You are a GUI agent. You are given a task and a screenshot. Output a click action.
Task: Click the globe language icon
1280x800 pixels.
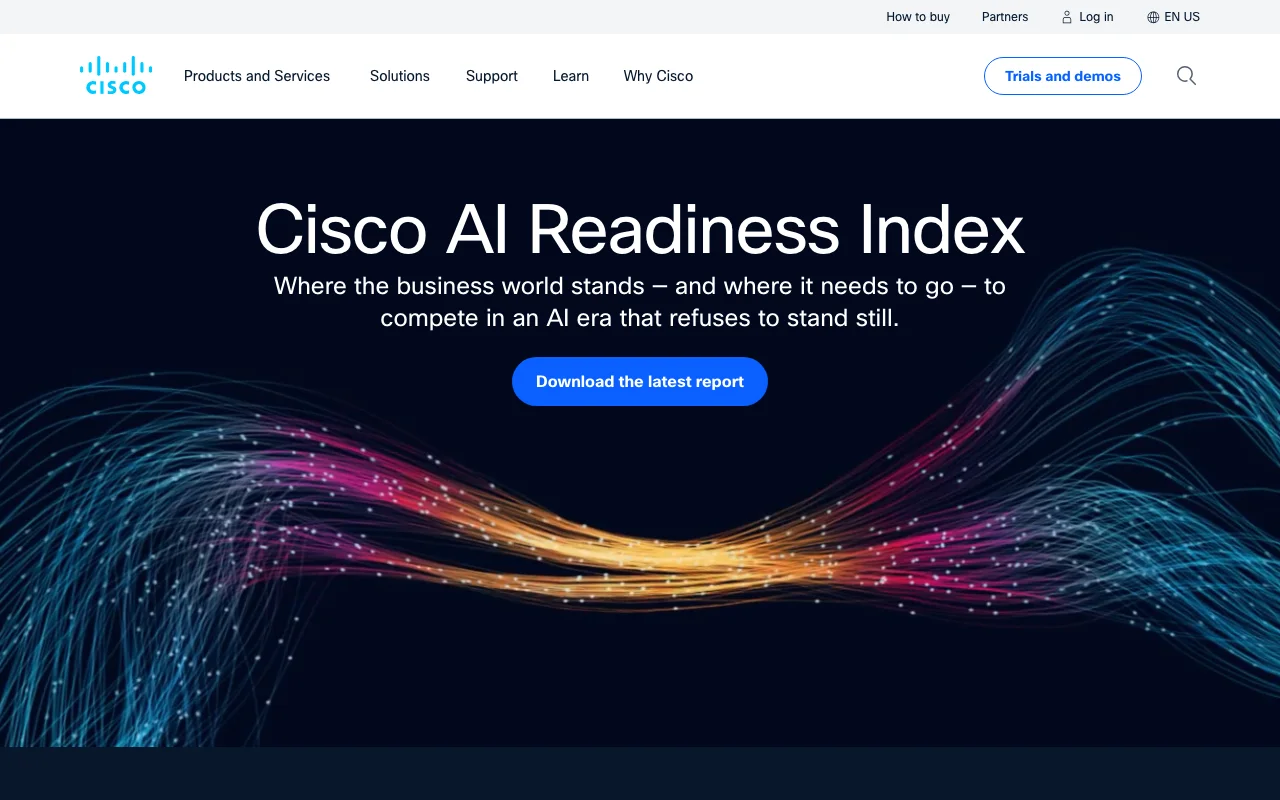point(1153,17)
